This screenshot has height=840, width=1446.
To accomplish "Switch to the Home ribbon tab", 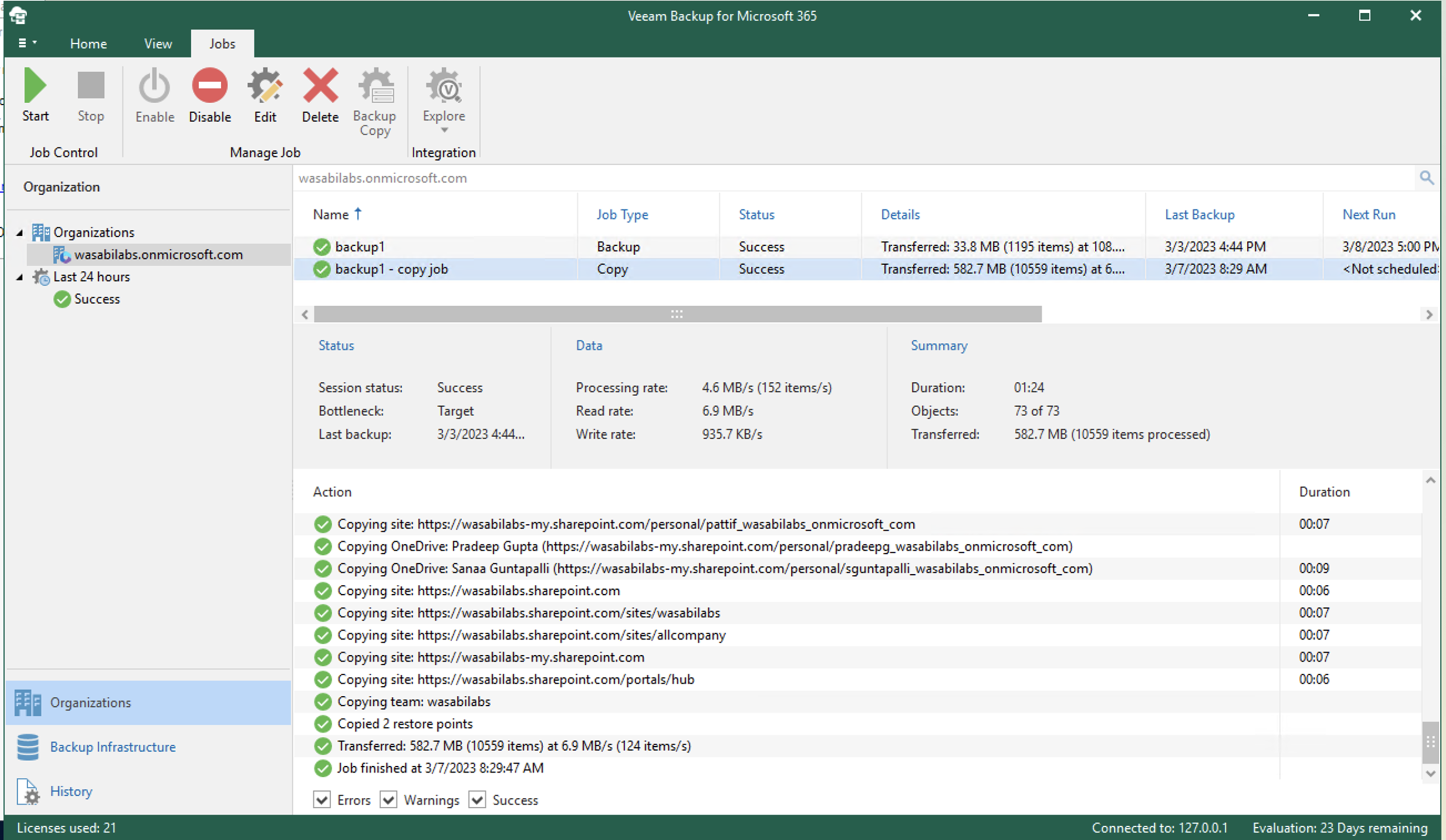I will point(88,44).
